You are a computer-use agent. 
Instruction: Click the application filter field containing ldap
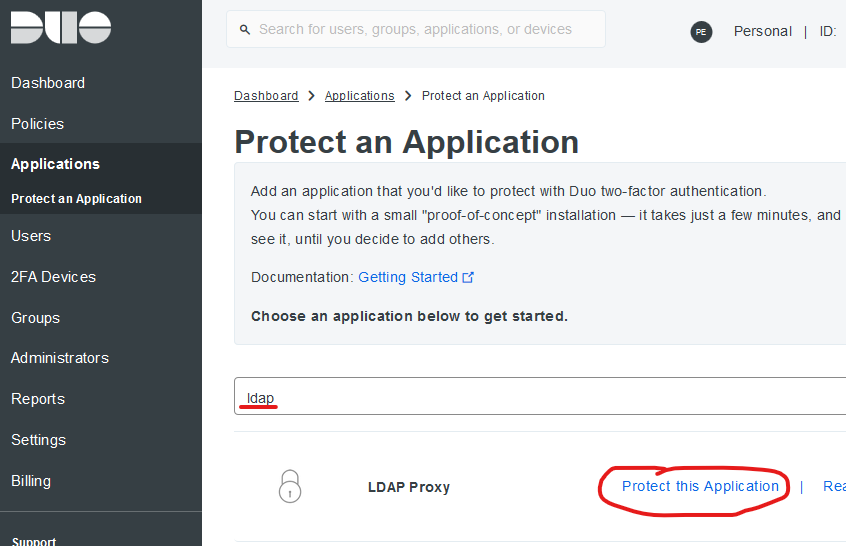point(540,396)
